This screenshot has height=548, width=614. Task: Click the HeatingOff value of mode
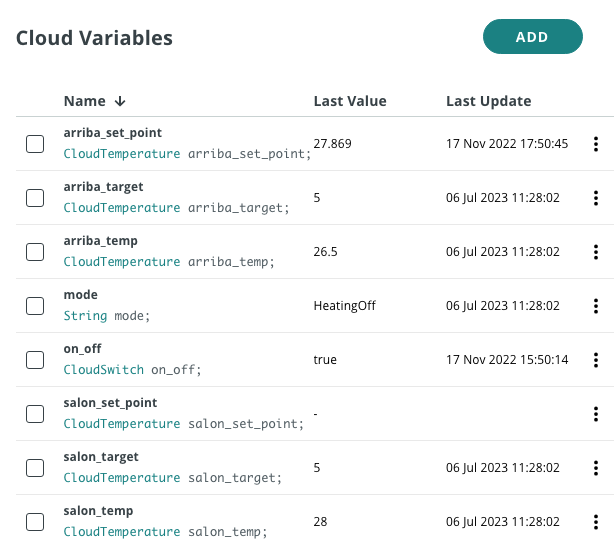click(344, 306)
